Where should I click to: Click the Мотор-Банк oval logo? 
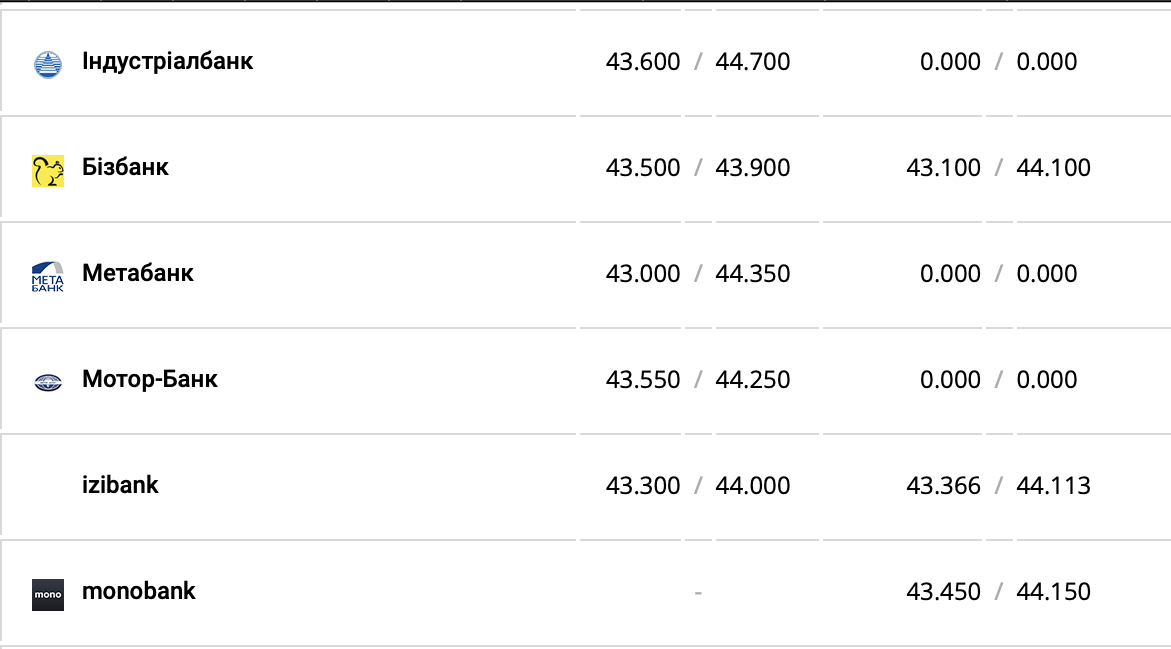[x=48, y=382]
